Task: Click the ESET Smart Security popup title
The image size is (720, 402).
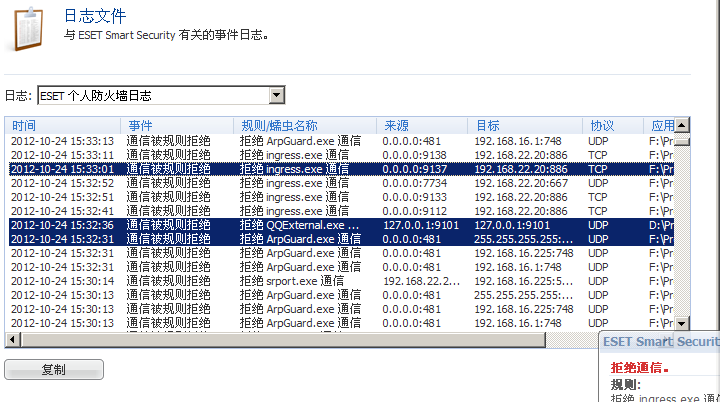Action: coord(661,342)
